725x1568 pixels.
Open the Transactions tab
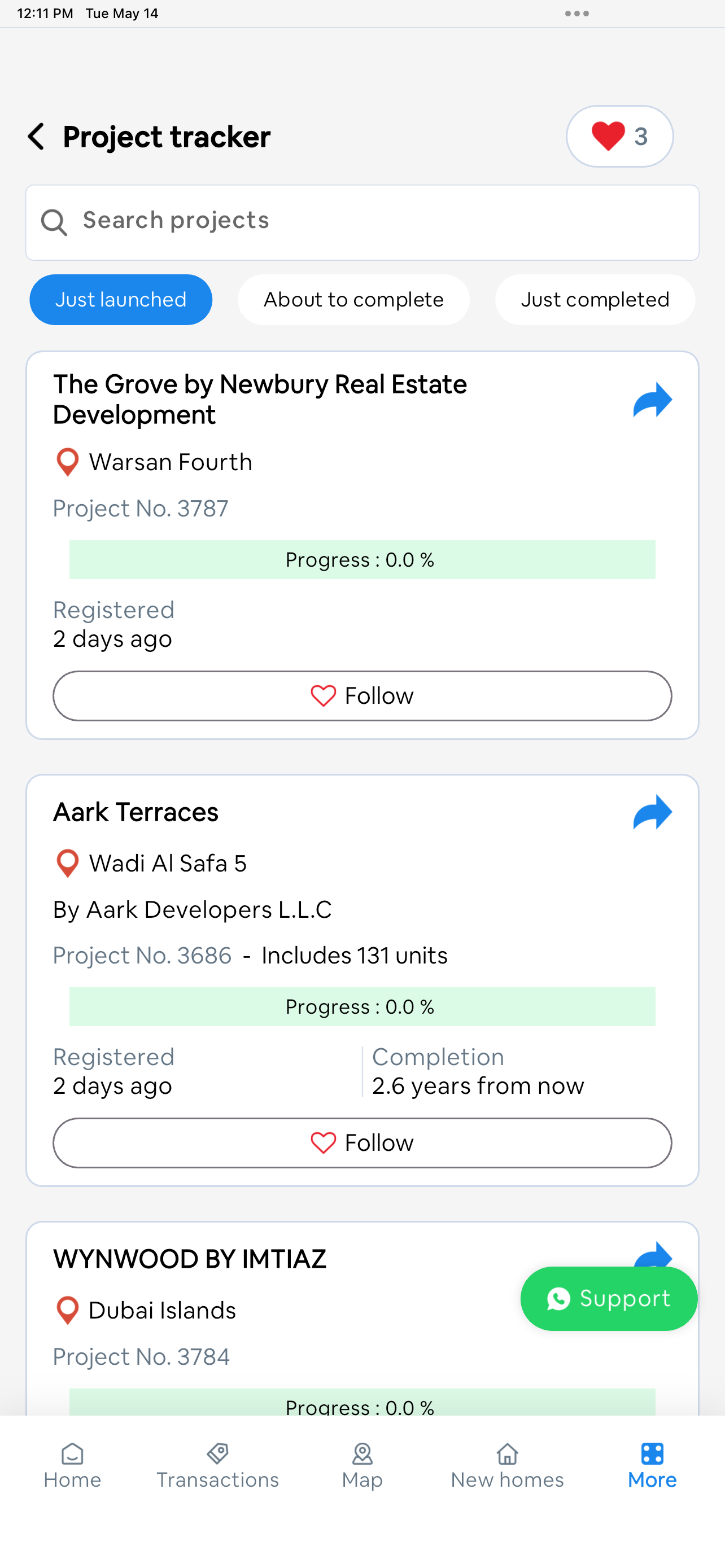[x=217, y=1466]
